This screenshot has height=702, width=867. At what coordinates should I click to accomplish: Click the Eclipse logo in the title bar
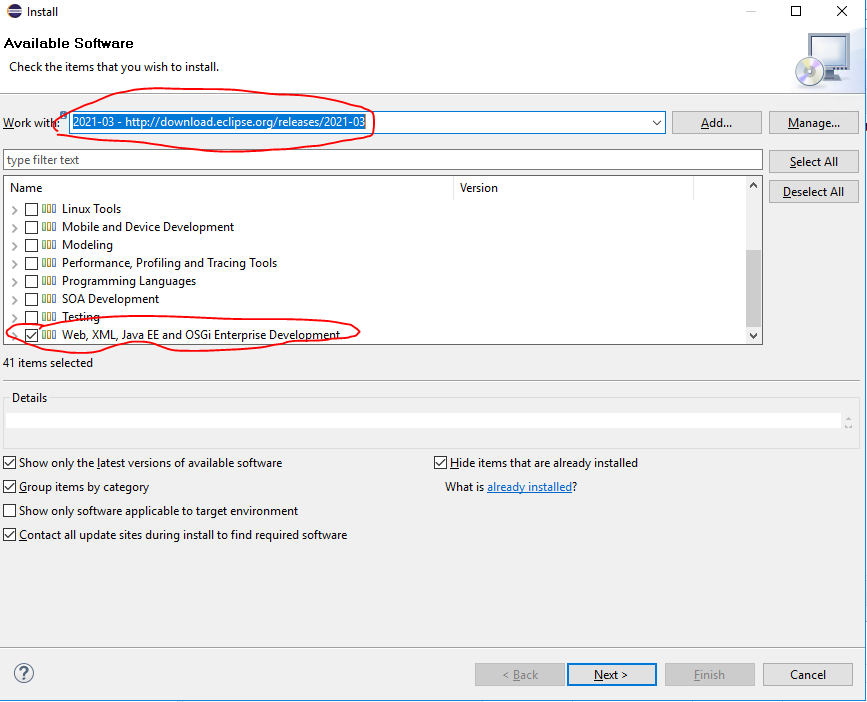pos(14,11)
